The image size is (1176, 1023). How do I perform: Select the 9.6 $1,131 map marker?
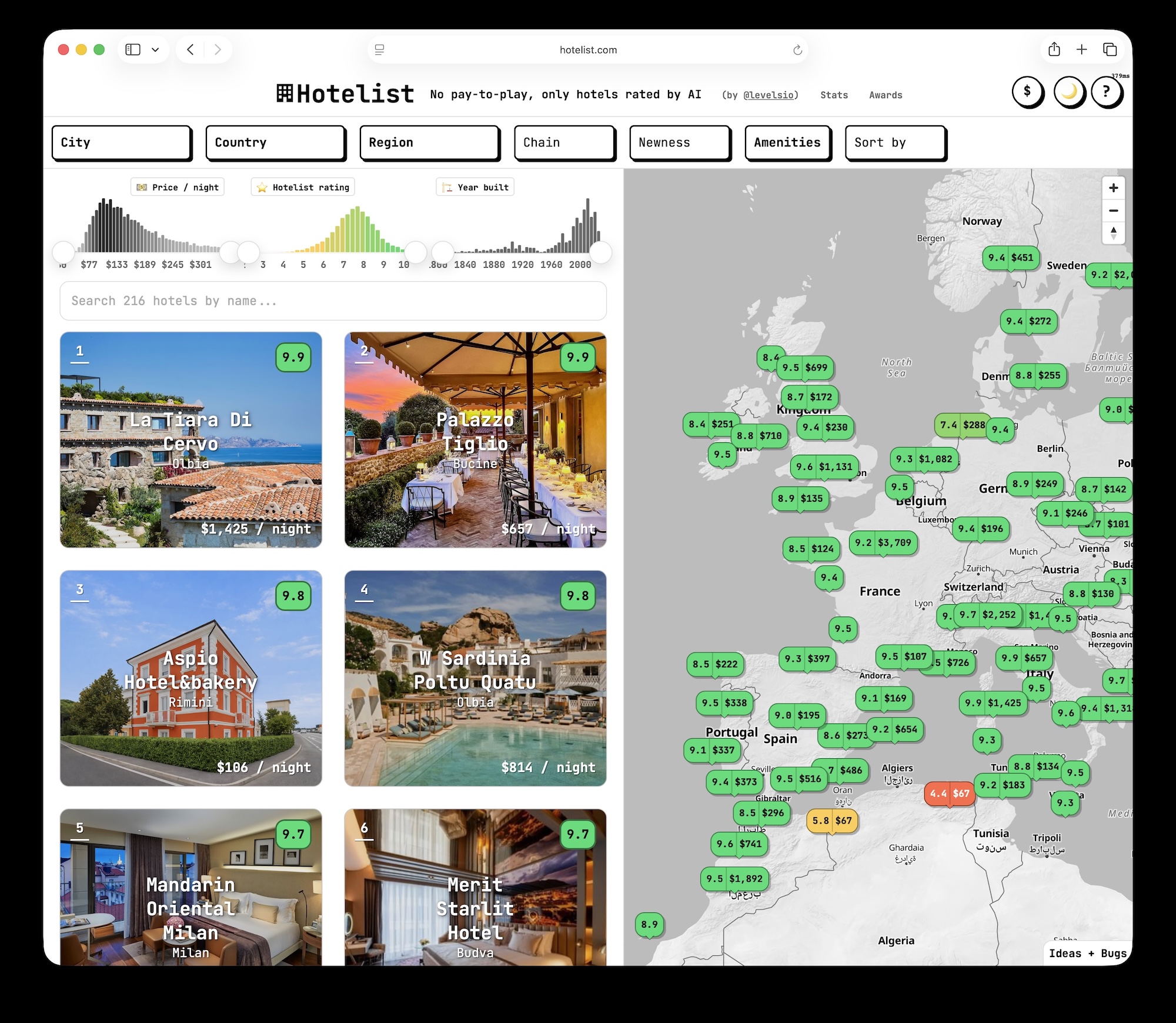click(824, 466)
